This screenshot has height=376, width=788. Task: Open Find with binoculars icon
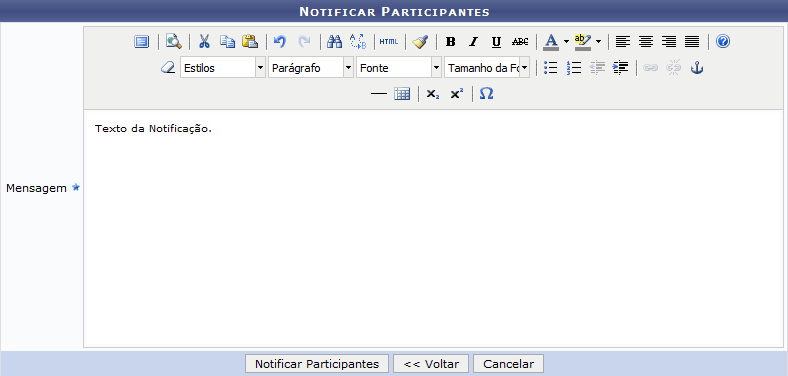(x=334, y=42)
